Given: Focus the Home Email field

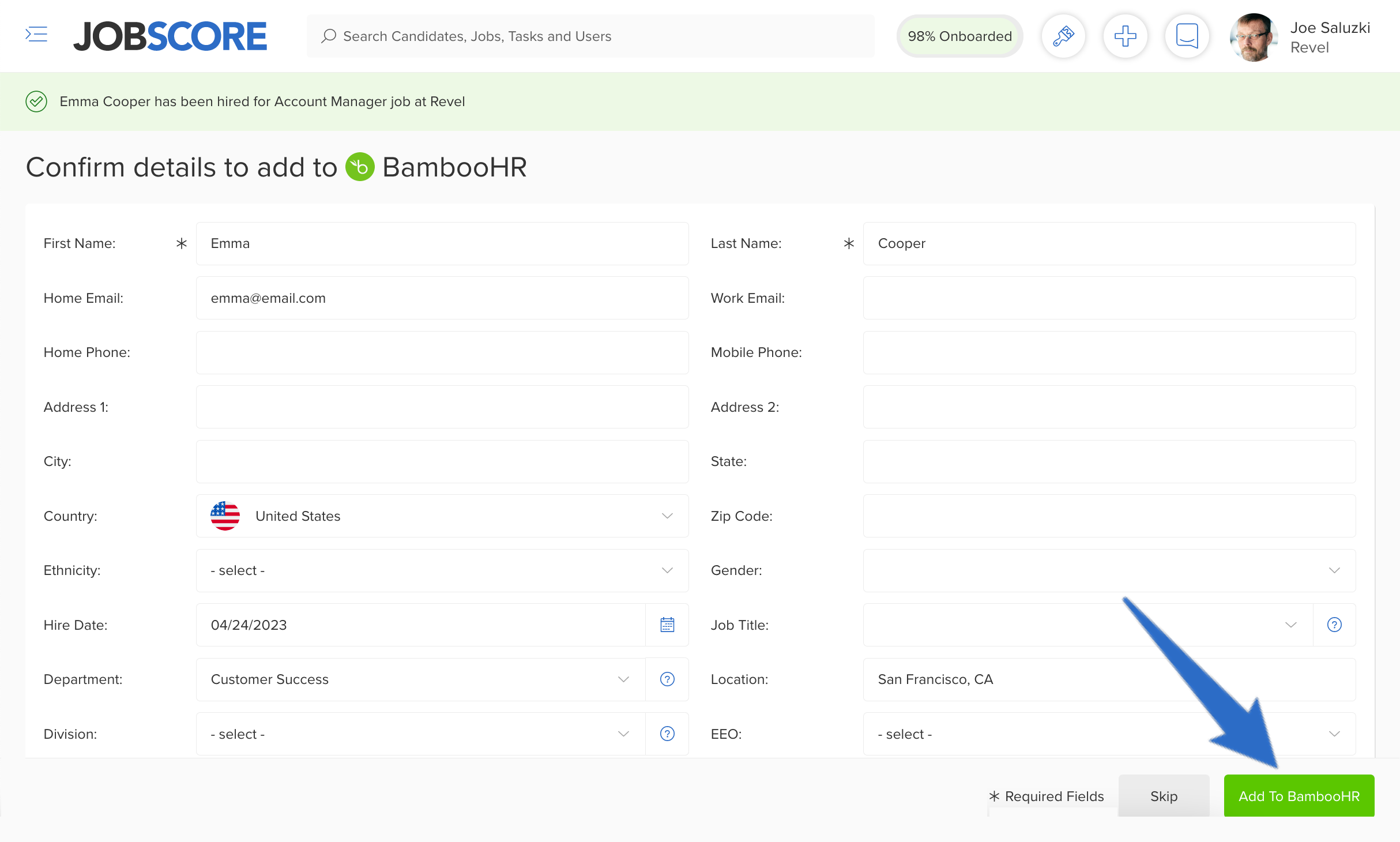Looking at the screenshot, I should pyautogui.click(x=442, y=298).
